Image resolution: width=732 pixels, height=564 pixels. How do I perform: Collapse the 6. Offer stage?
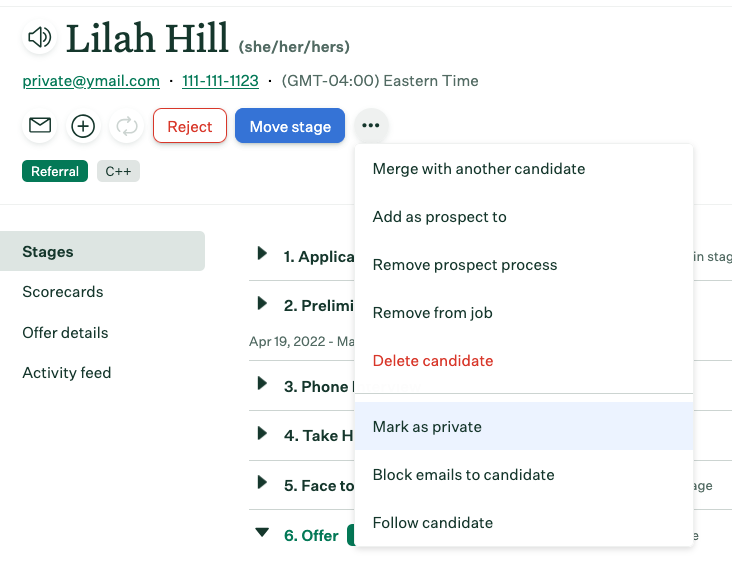[262, 532]
